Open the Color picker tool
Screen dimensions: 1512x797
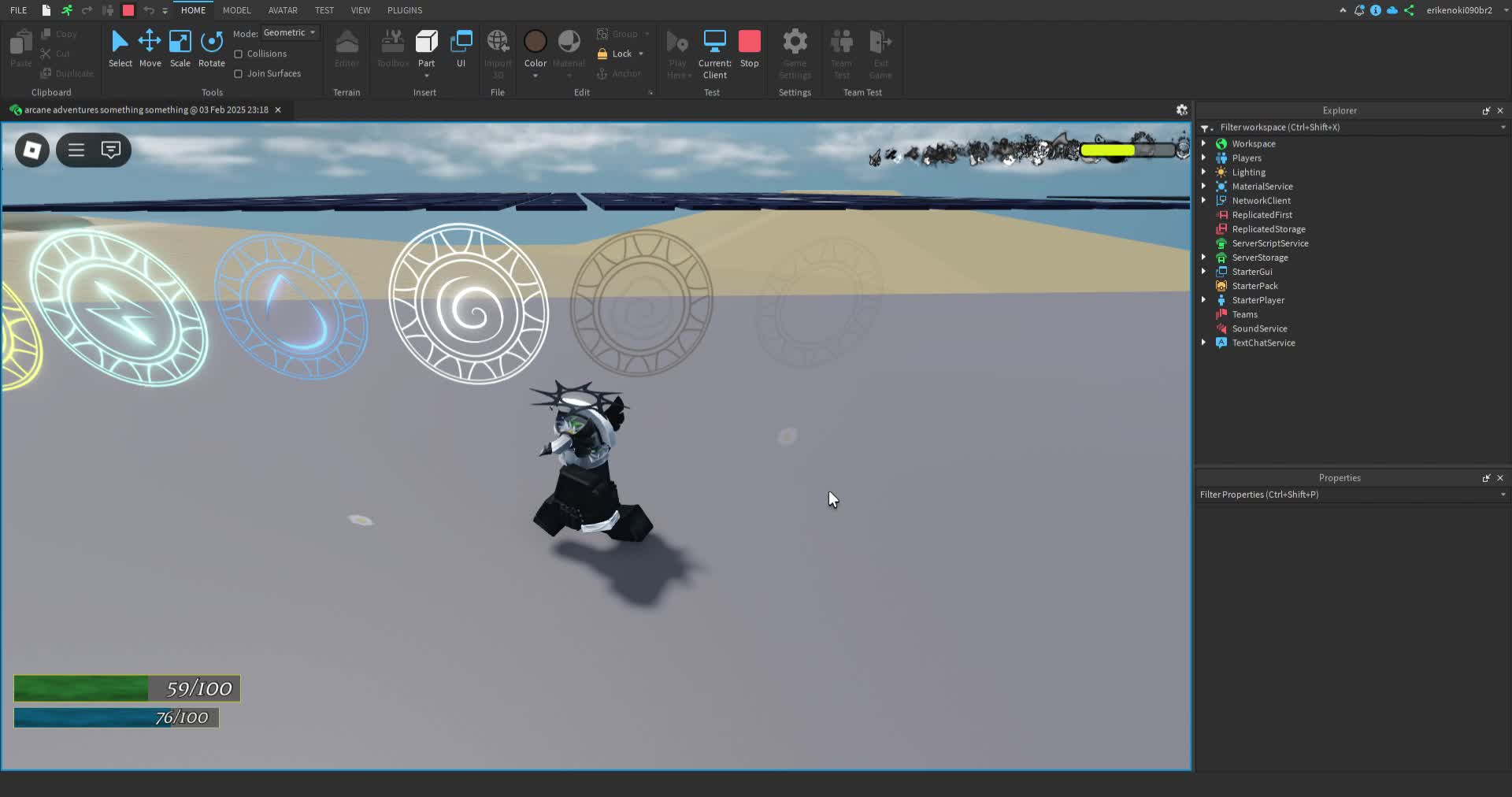pyautogui.click(x=535, y=49)
